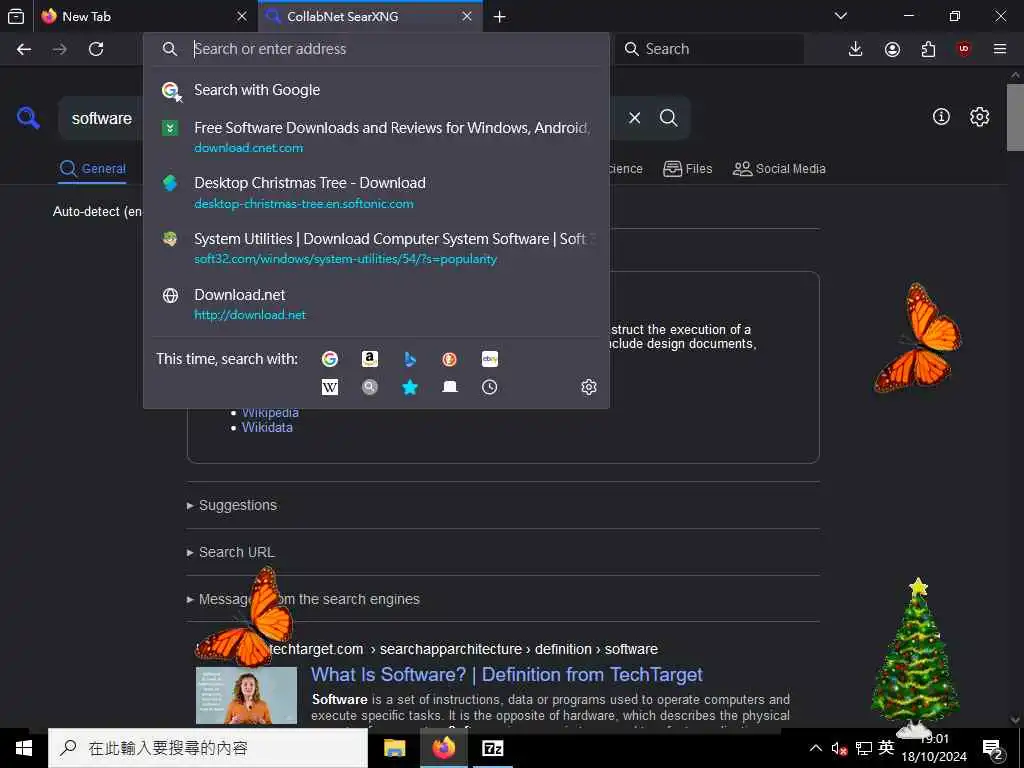1024x768 pixels.
Task: Search history using the clock icon
Action: pos(489,387)
